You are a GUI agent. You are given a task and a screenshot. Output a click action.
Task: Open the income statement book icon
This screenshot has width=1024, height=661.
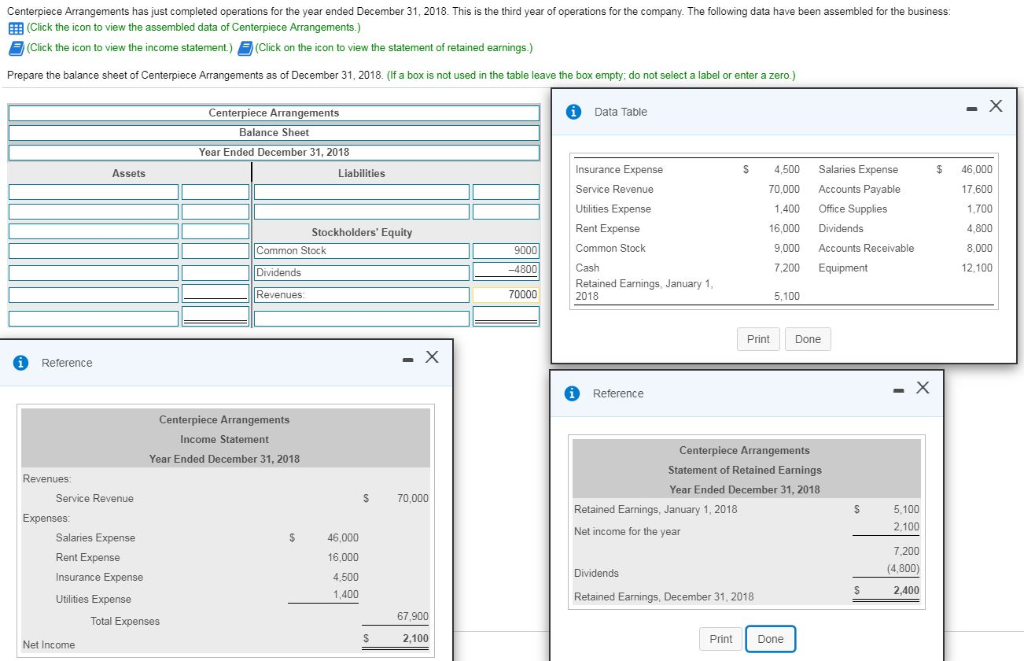[x=16, y=48]
